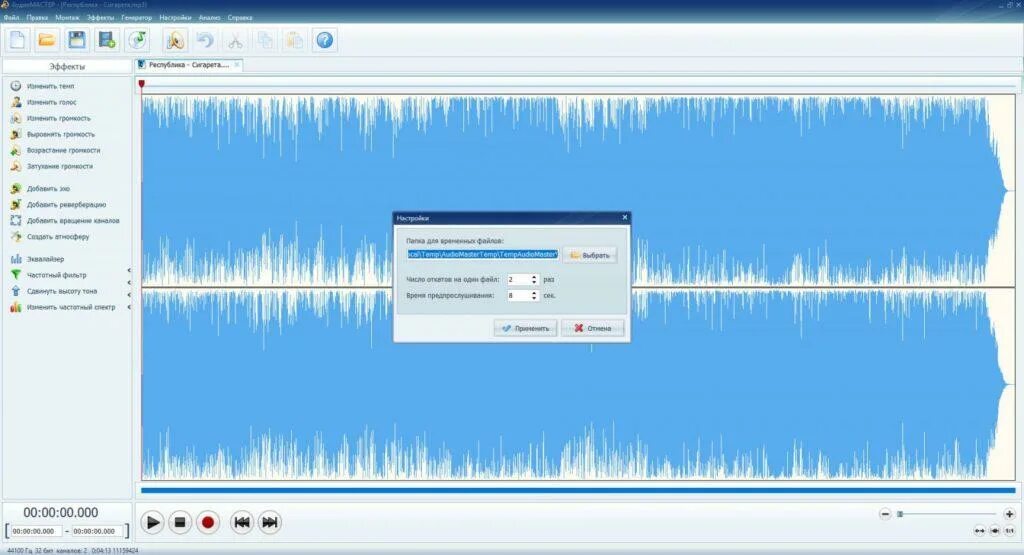Click the red playhead marker on the timeline
1024x555 pixels.
coord(142,84)
